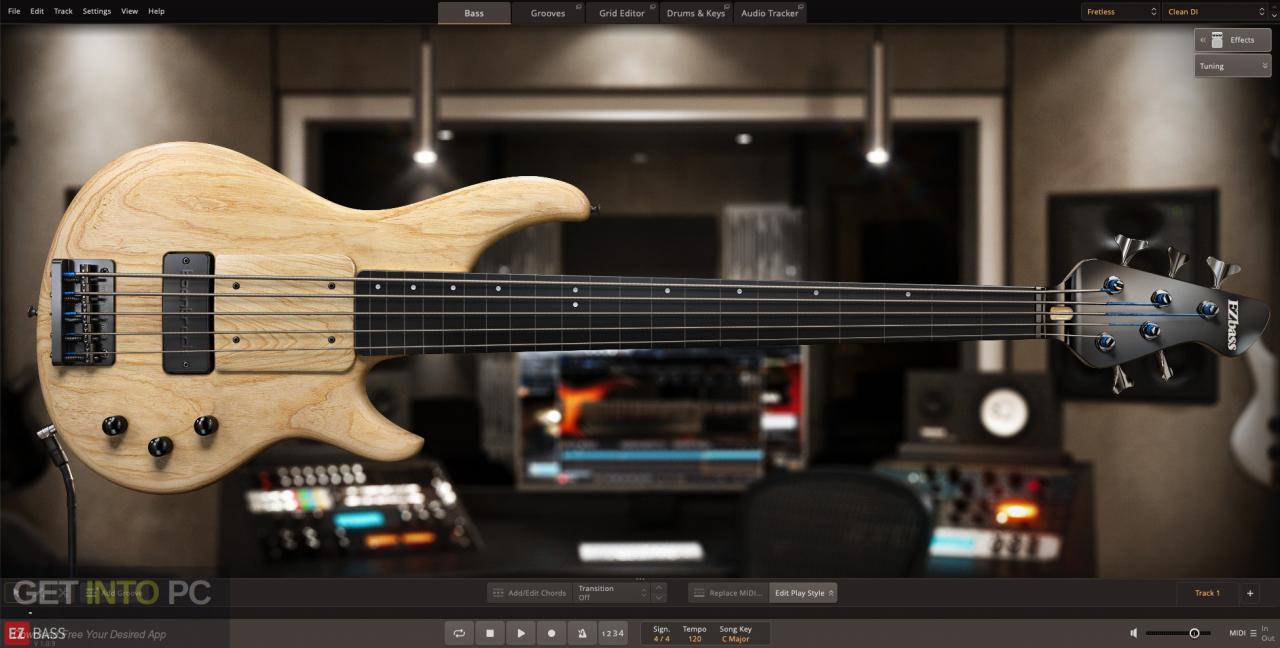The height and width of the screenshot is (648, 1280).
Task: Click the Record button
Action: point(551,633)
